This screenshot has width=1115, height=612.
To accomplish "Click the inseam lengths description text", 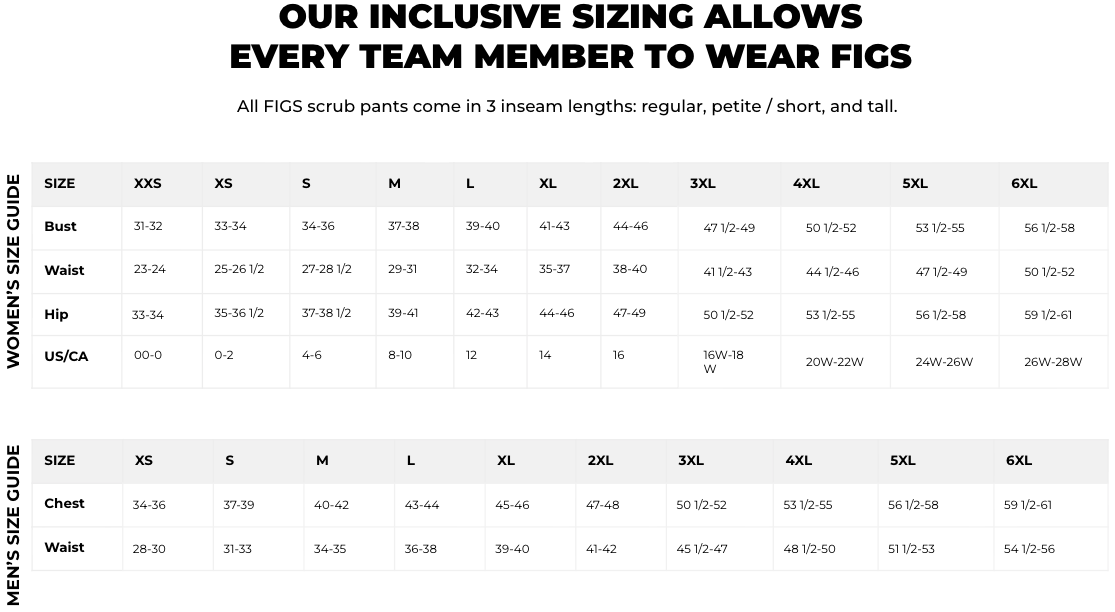I will coord(567,106).
